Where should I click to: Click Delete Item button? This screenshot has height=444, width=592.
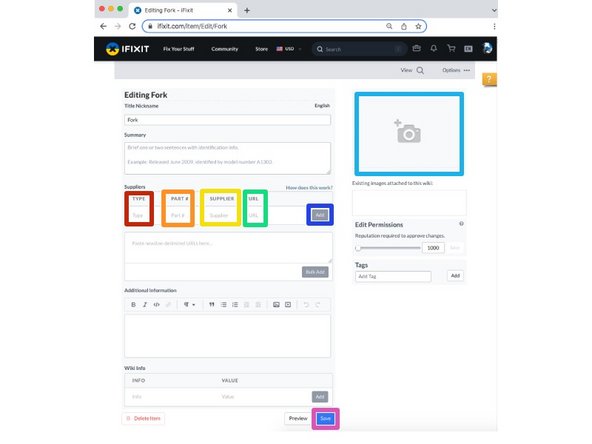(143, 418)
